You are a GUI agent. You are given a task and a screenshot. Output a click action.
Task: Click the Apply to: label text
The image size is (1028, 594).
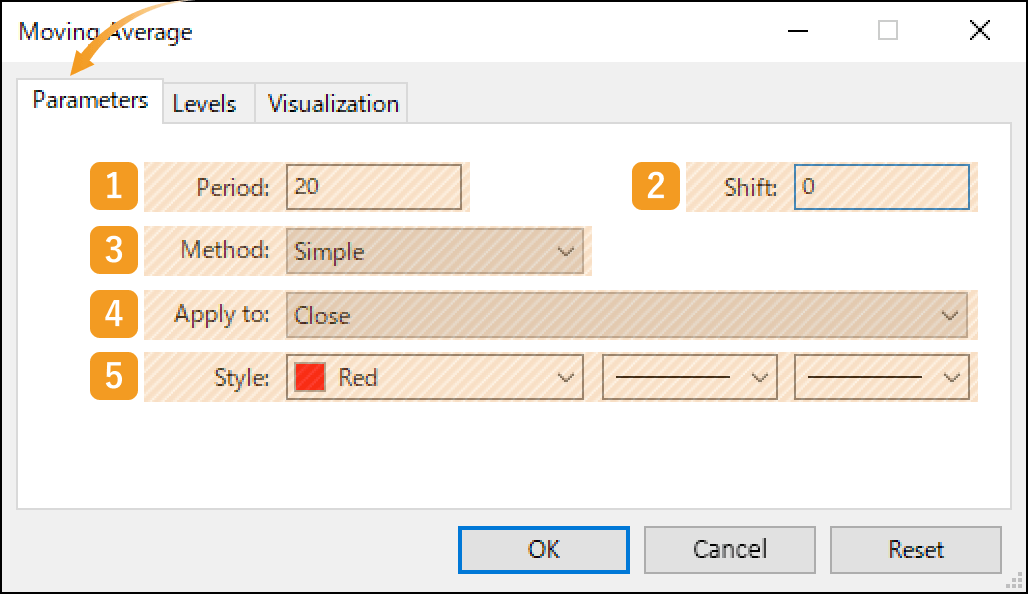[221, 315]
